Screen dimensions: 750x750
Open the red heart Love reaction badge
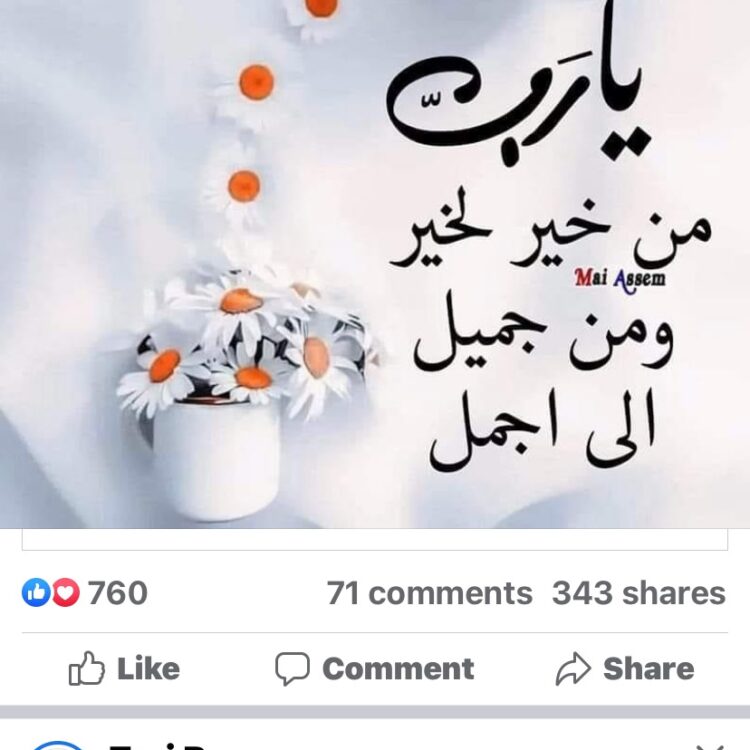[66, 593]
